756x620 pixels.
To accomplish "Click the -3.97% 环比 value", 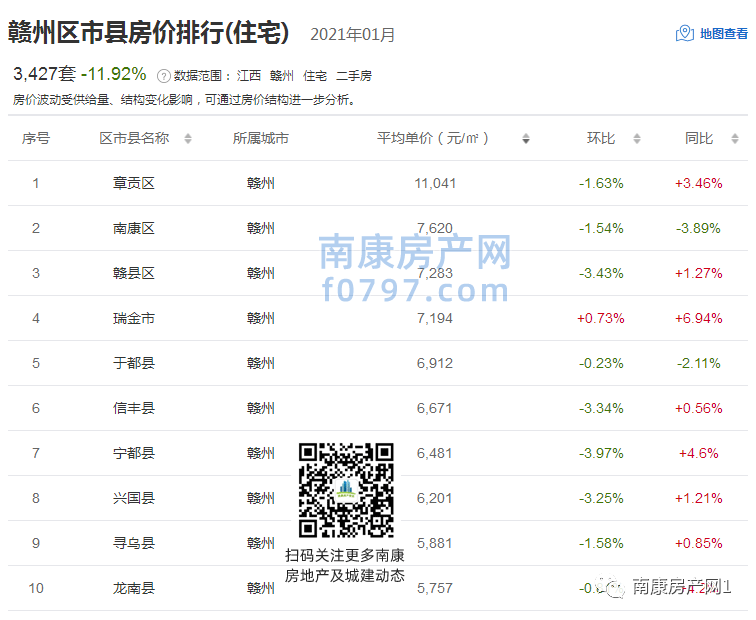I will pyautogui.click(x=601, y=453).
